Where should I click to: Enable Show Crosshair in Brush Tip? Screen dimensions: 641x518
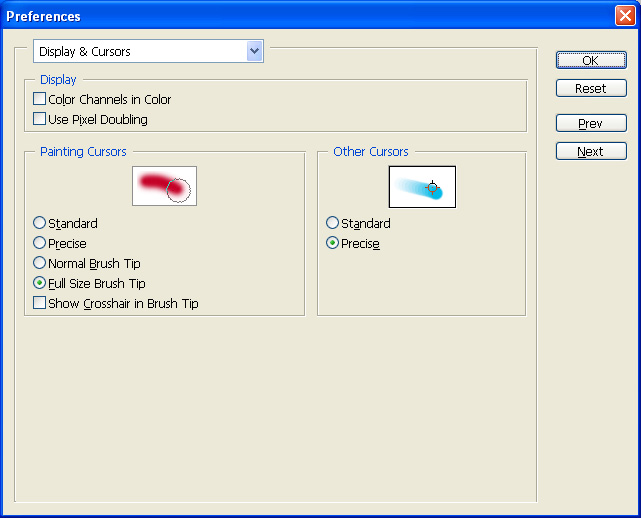coord(39,303)
